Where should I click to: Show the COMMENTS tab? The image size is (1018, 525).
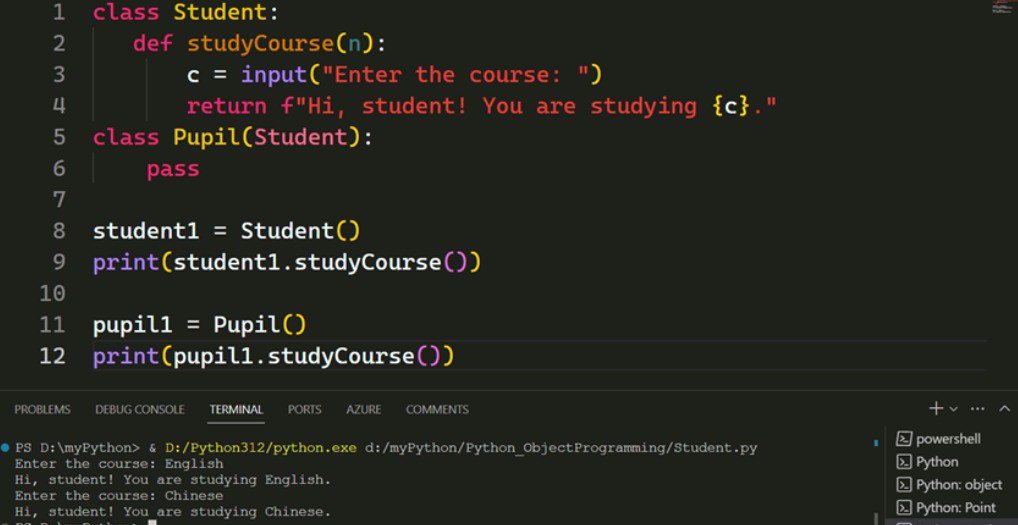click(437, 410)
